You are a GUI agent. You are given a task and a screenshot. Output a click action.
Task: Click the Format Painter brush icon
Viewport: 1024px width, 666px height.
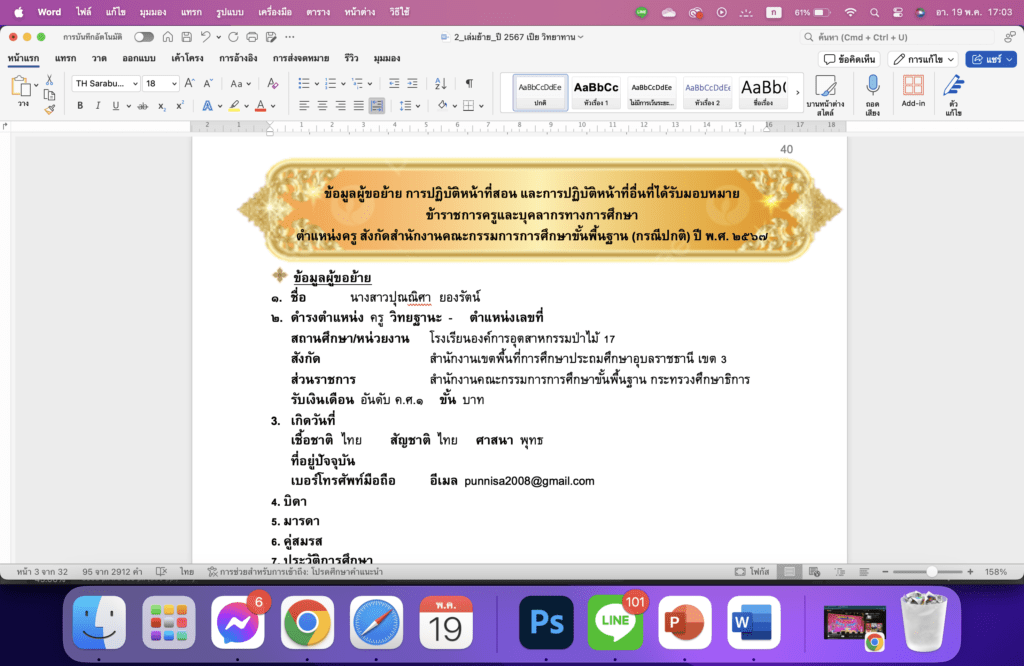click(x=50, y=109)
